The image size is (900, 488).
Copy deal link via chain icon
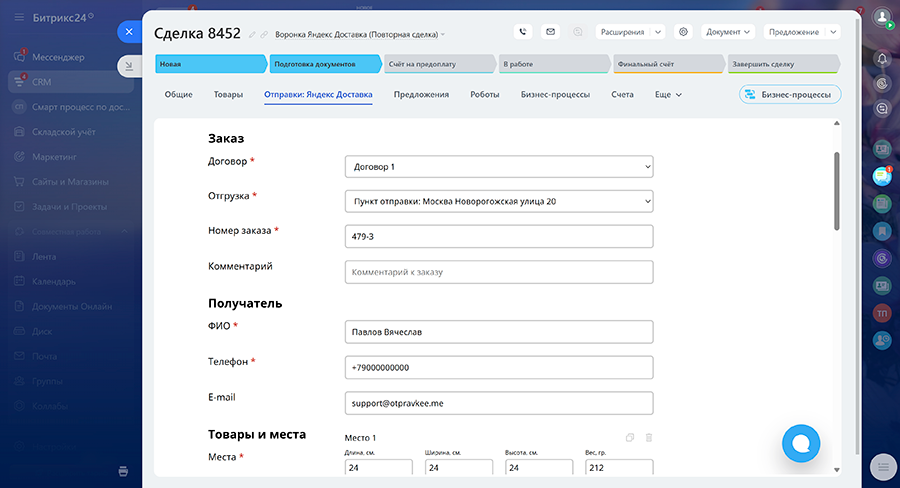(264, 35)
